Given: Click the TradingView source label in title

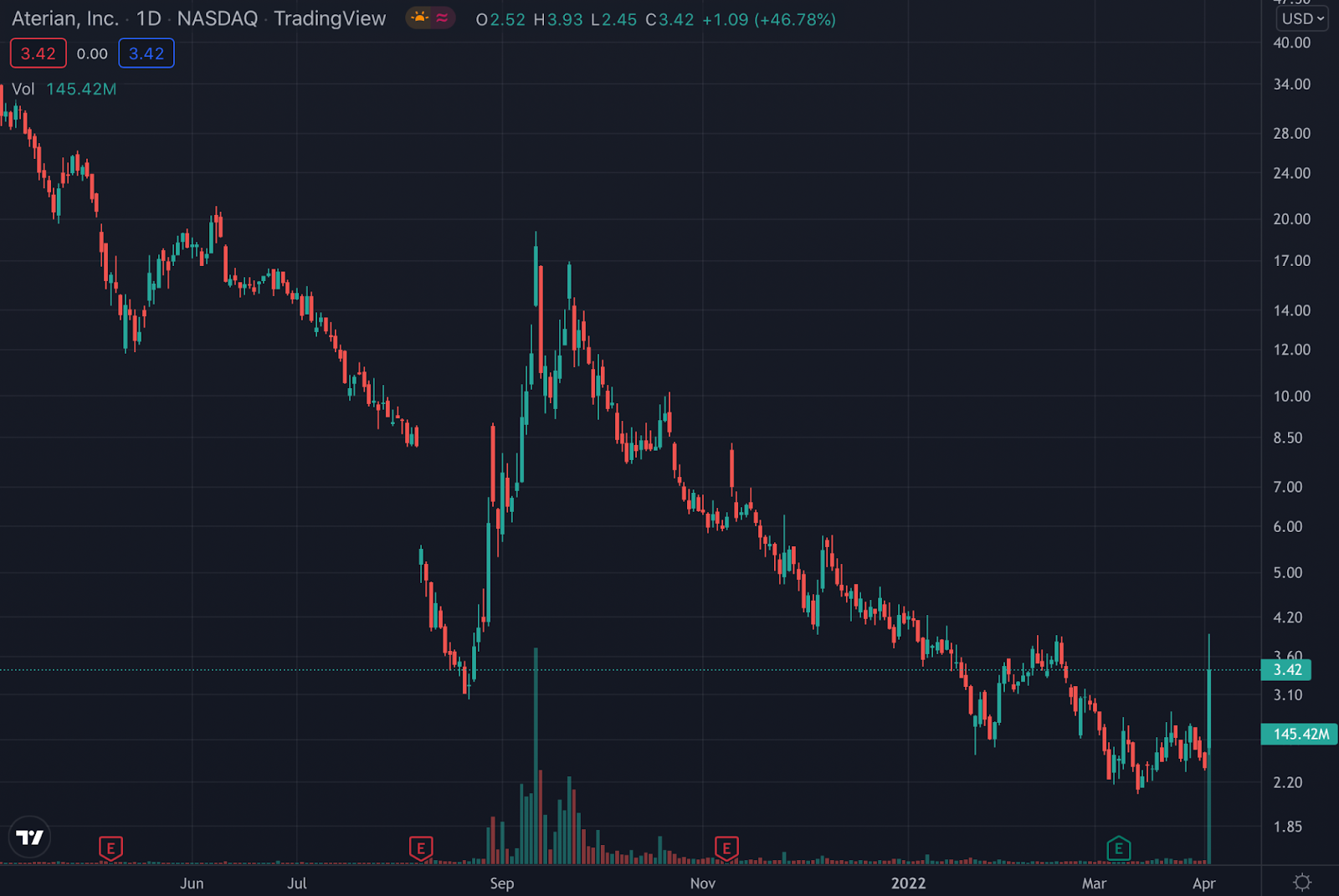Looking at the screenshot, I should 330,18.
